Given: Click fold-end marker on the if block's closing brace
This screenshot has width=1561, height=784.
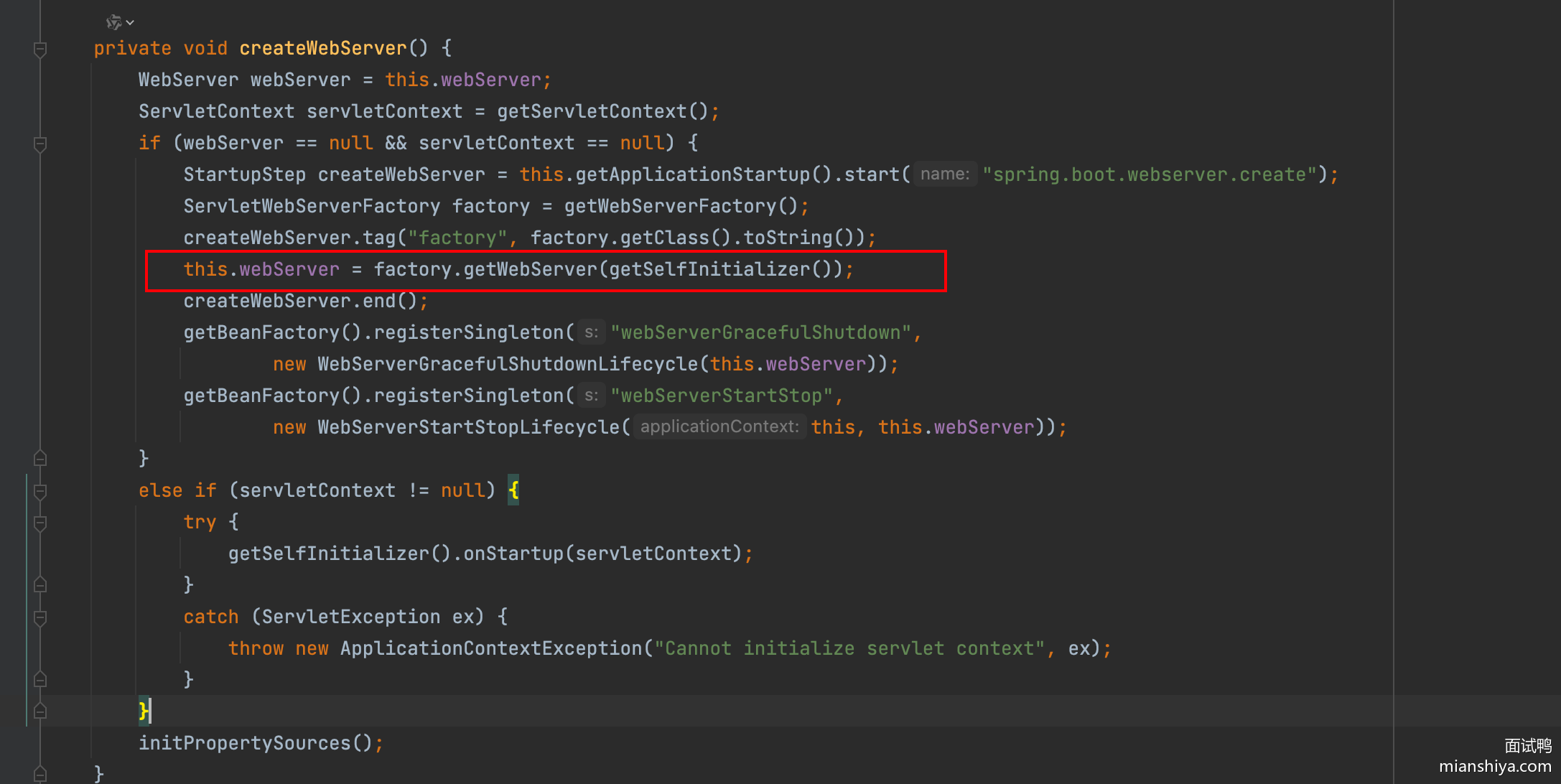Looking at the screenshot, I should 40,458.
